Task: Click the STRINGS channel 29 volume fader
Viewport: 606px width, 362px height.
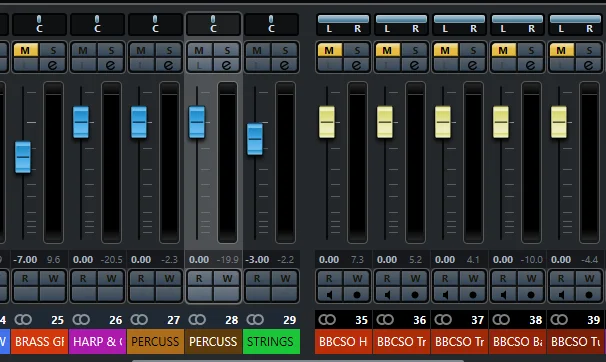Action: click(255, 139)
